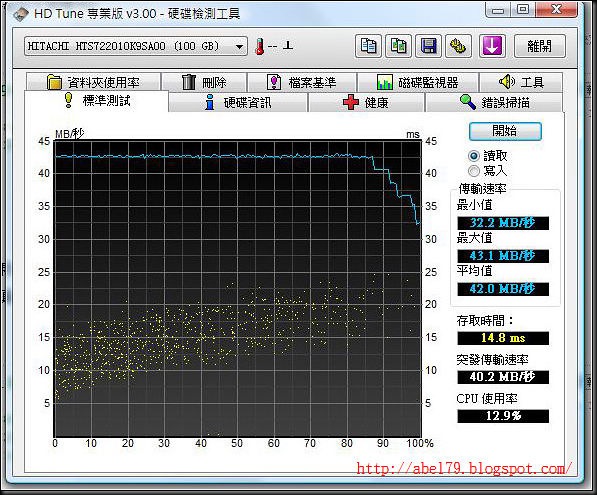Click the abel79.blogspot.com link
This screenshot has height=495, width=597.
click(464, 468)
